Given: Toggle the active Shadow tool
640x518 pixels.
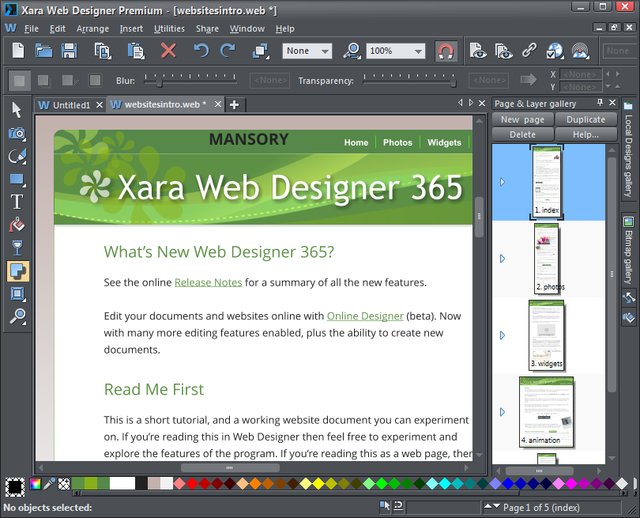Looking at the screenshot, I should tap(17, 270).
